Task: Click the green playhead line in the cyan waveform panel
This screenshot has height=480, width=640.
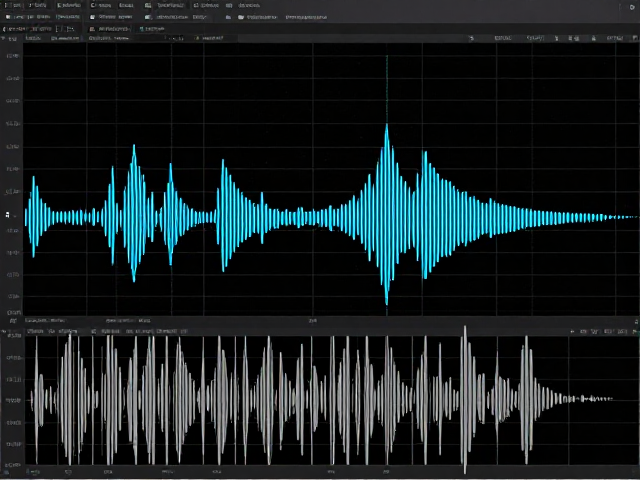Action: tap(387, 90)
